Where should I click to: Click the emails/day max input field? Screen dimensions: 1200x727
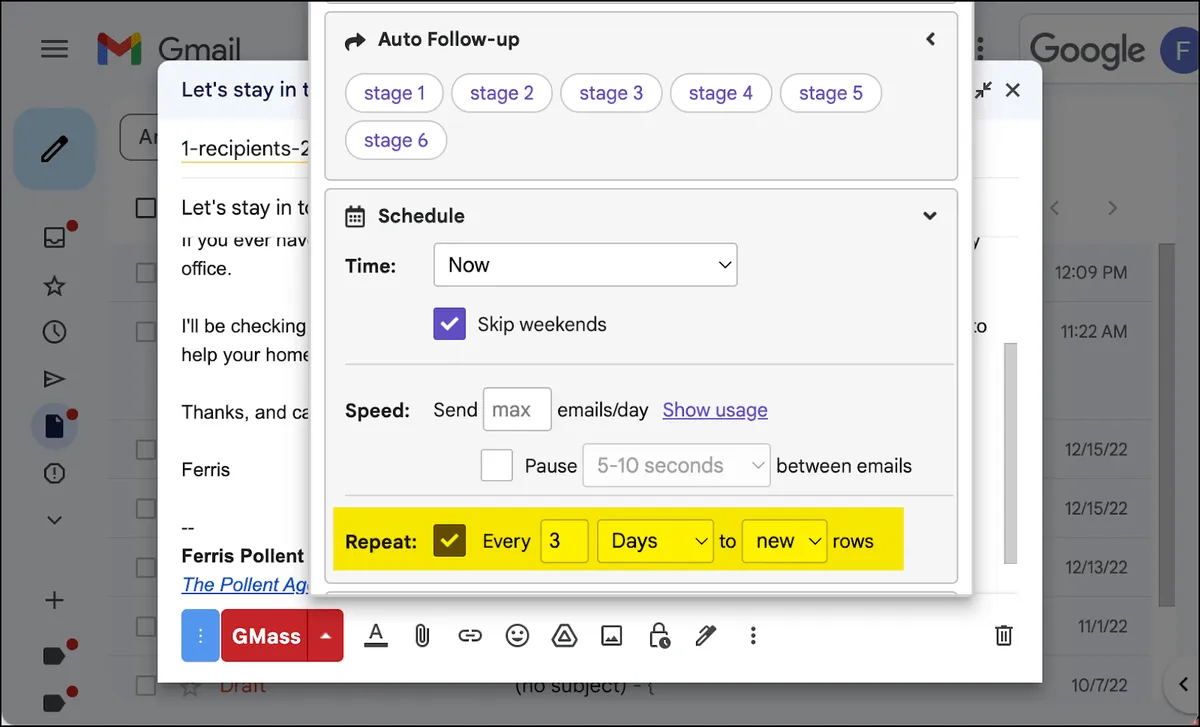517,409
